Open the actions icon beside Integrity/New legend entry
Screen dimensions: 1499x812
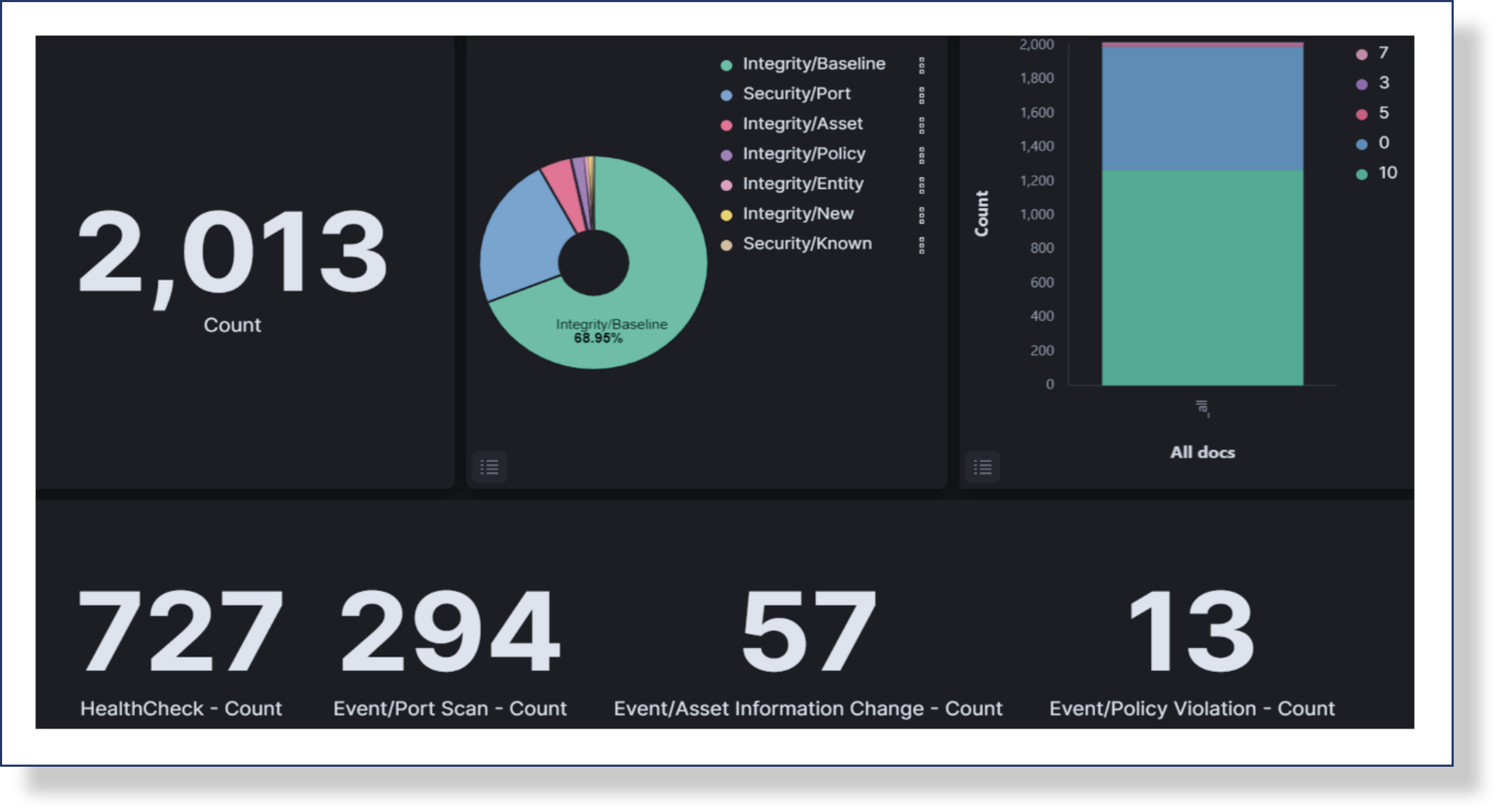(x=922, y=214)
